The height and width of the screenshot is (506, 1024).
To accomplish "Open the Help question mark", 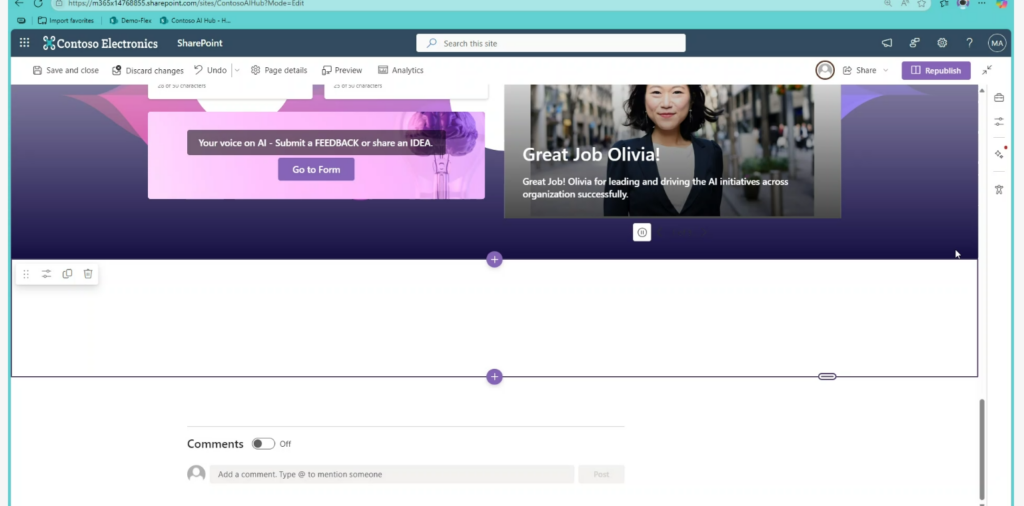I will tap(969, 43).
